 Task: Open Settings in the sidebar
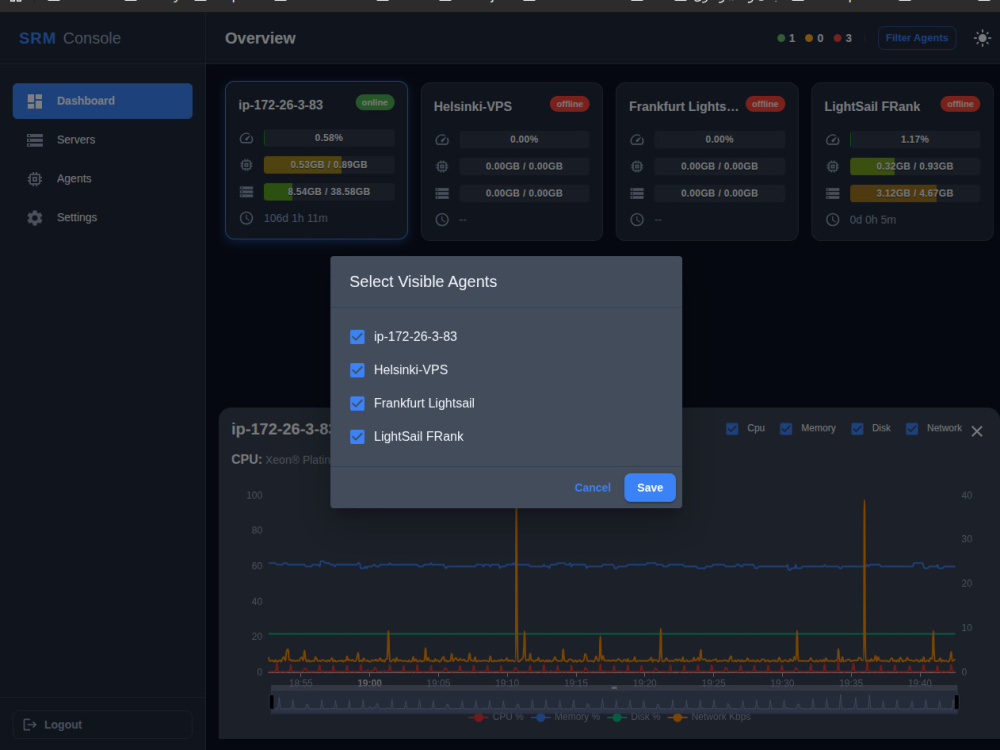102,217
